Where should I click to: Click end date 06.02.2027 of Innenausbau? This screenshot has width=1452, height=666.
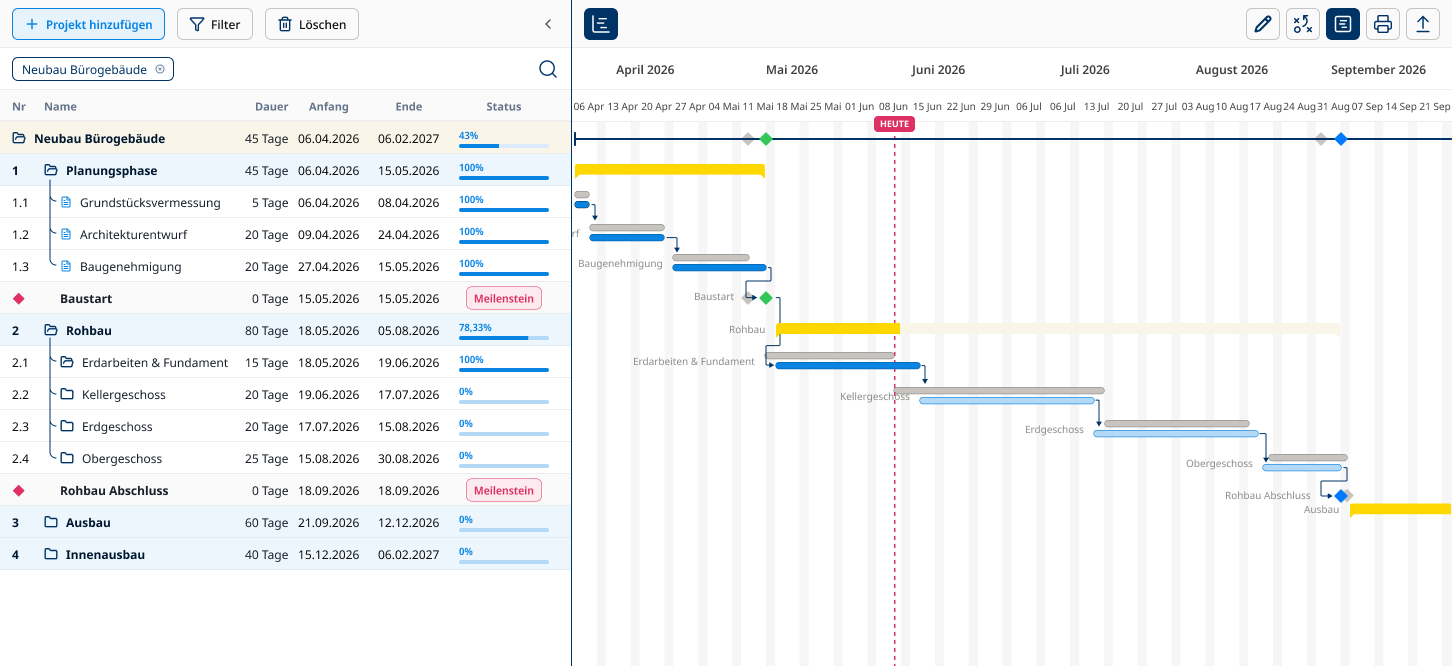(x=408, y=554)
